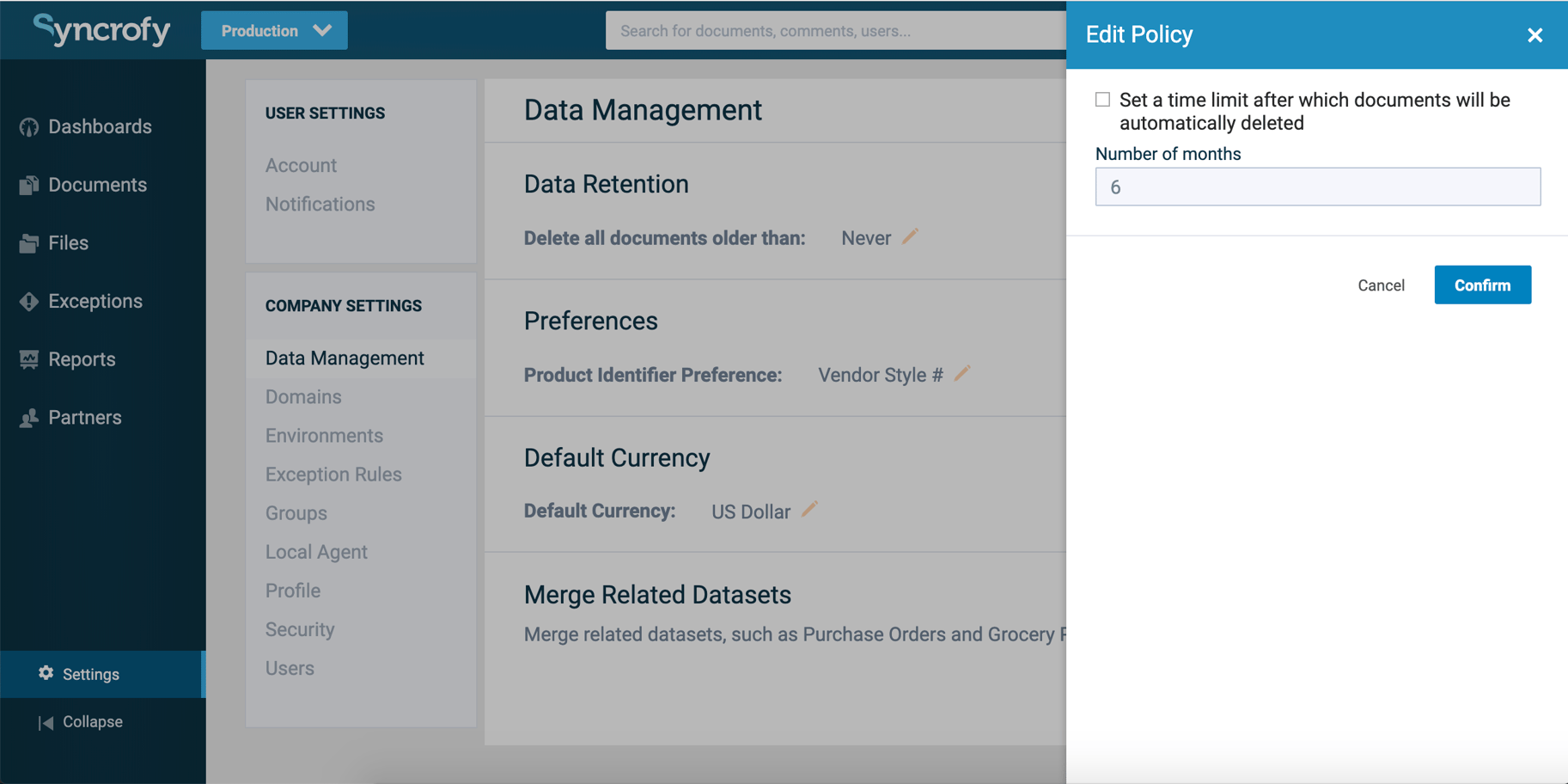This screenshot has width=1568, height=784.
Task: Open the Dashboards section
Action: coord(101,126)
